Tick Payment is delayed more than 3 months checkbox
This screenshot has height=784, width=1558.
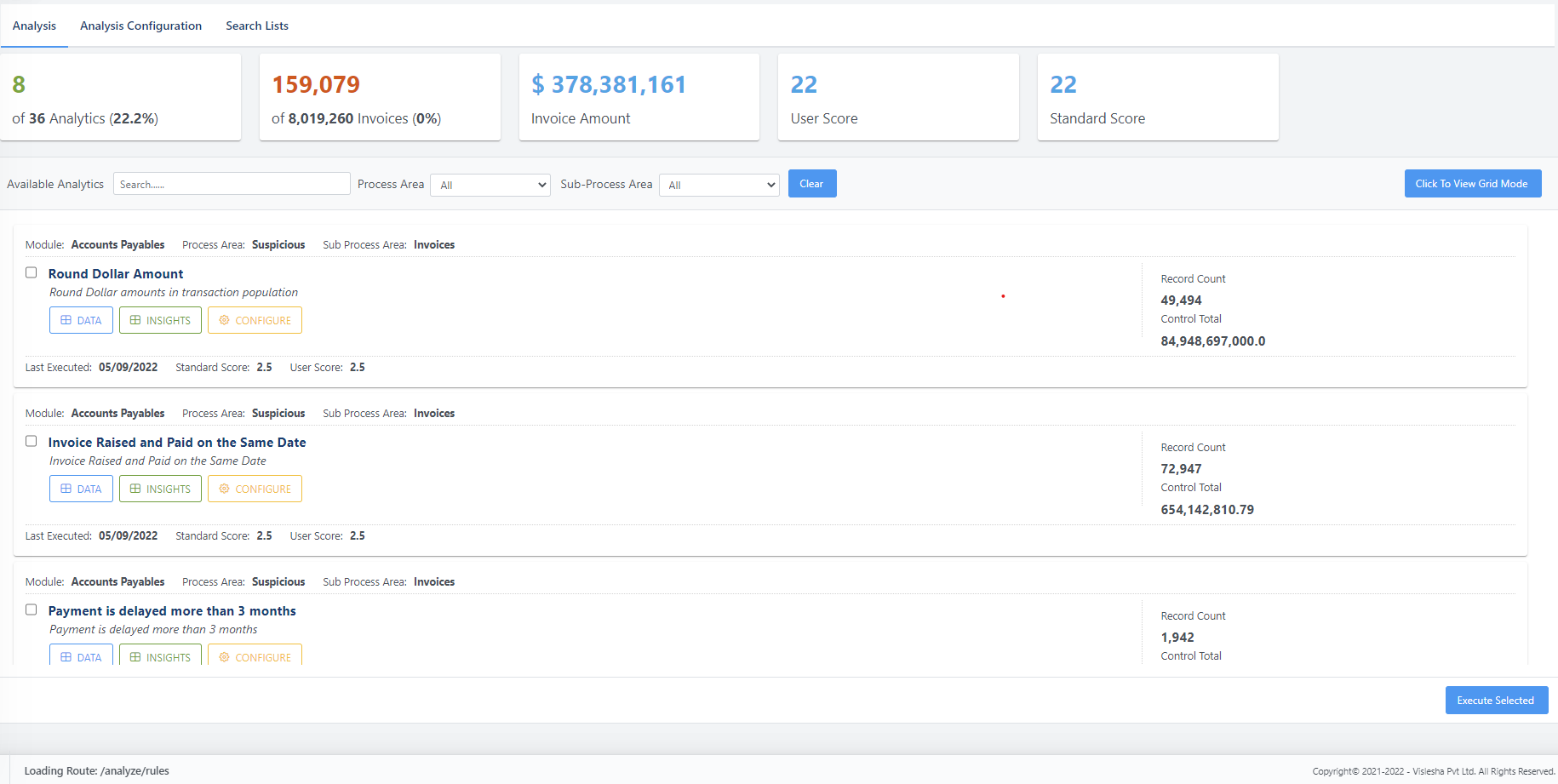pyautogui.click(x=32, y=610)
